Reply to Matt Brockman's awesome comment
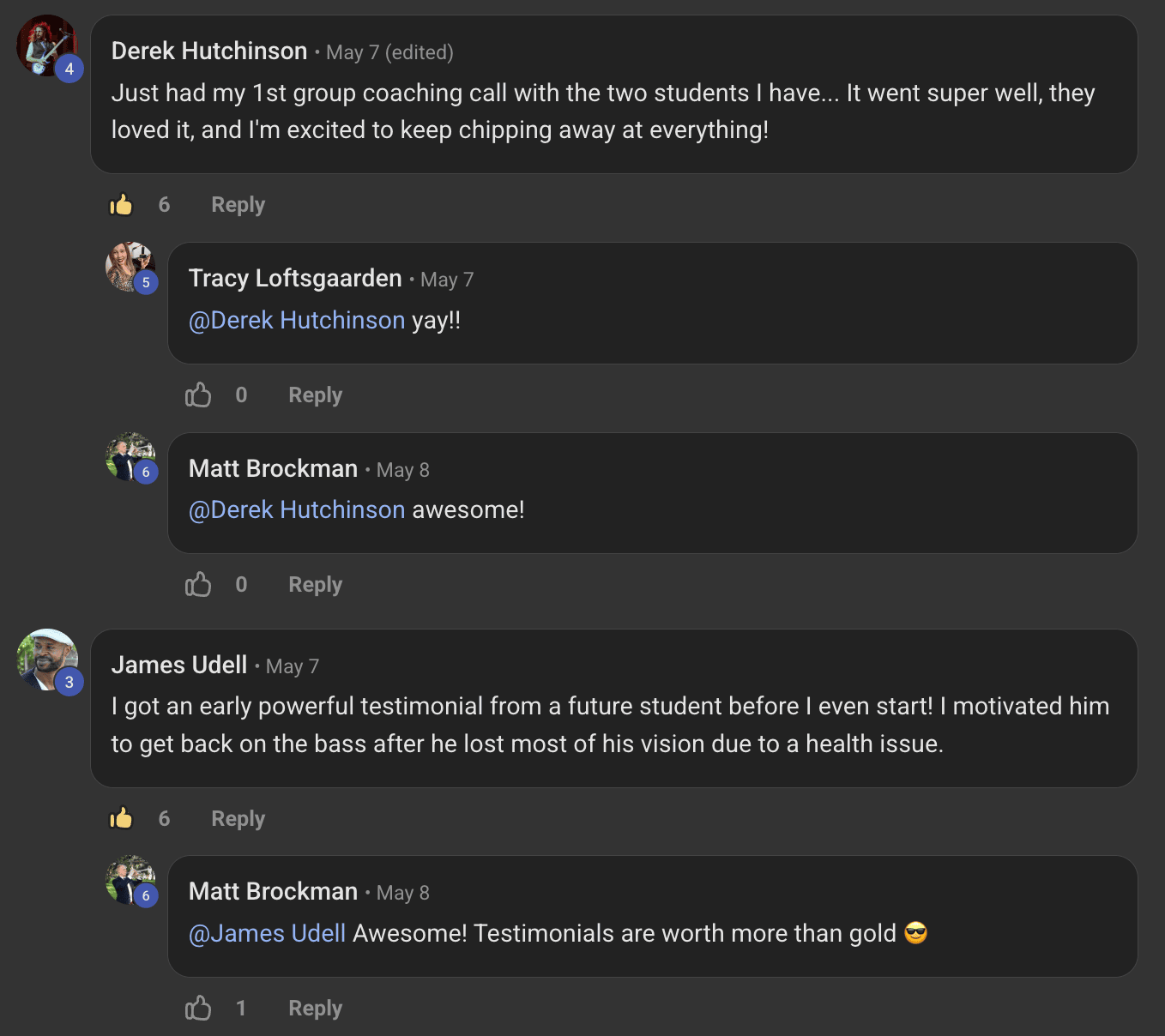This screenshot has height=1036, width=1165. point(315,585)
